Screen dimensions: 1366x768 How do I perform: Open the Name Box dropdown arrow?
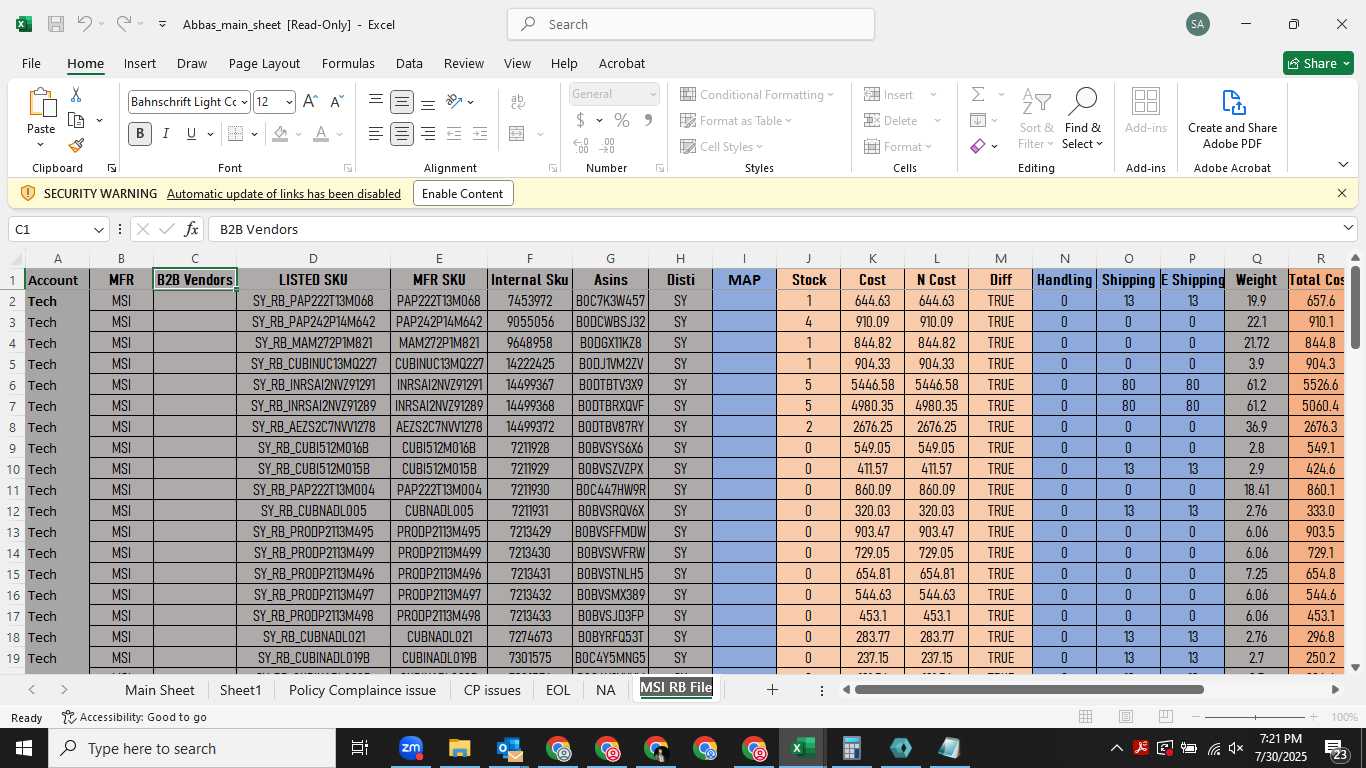coord(99,229)
